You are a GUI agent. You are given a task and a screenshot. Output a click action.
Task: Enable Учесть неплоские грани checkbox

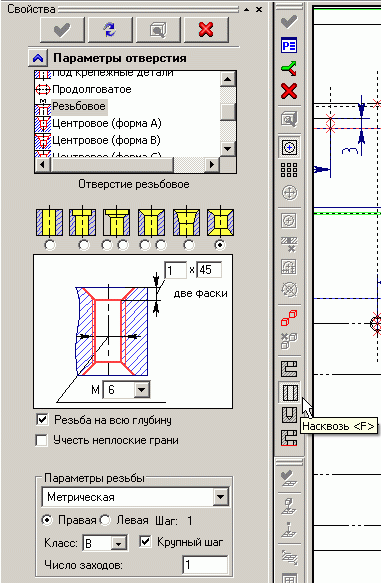pyautogui.click(x=42, y=441)
